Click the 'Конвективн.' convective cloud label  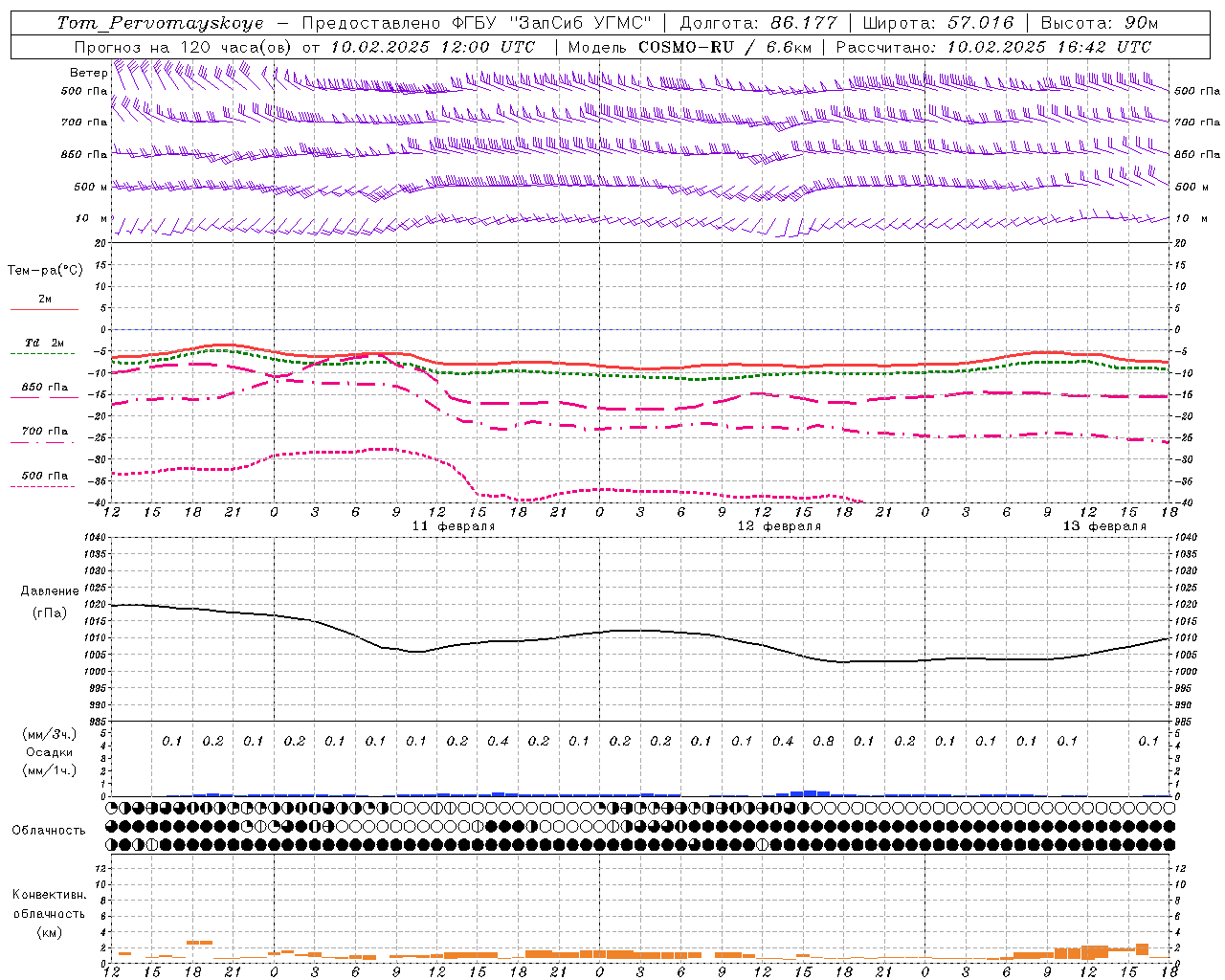click(x=49, y=895)
